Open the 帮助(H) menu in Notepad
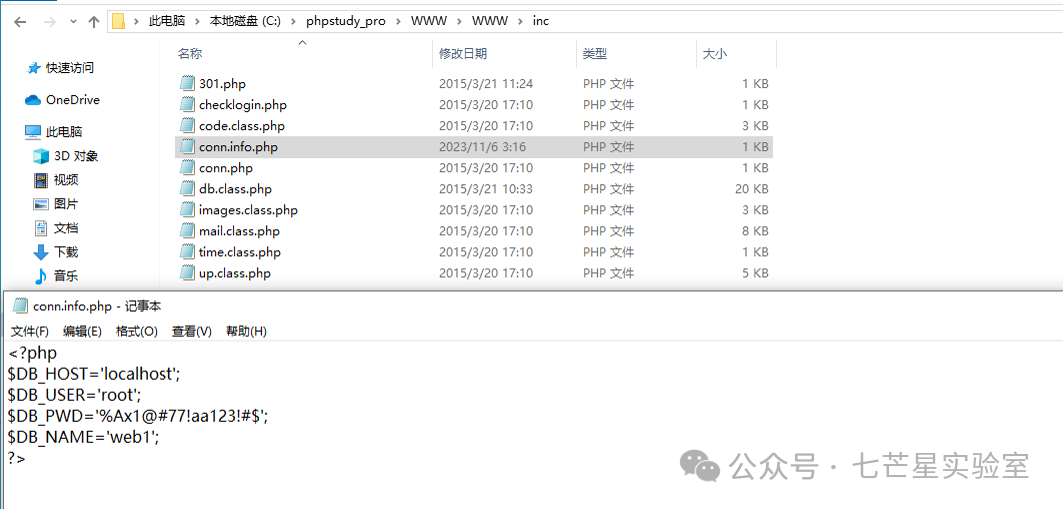The image size is (1063, 509). [246, 331]
